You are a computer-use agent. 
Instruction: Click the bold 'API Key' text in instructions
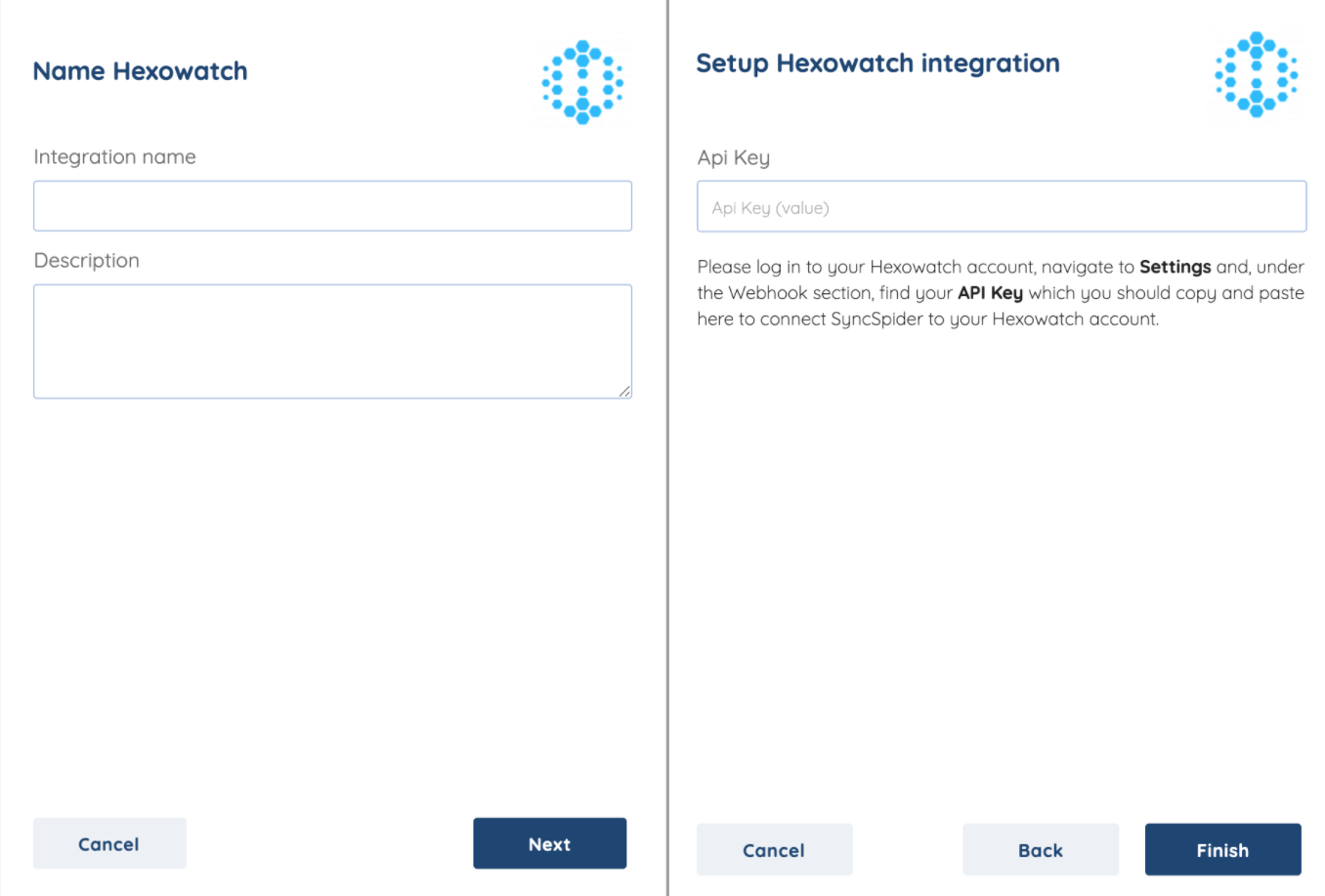coord(990,293)
